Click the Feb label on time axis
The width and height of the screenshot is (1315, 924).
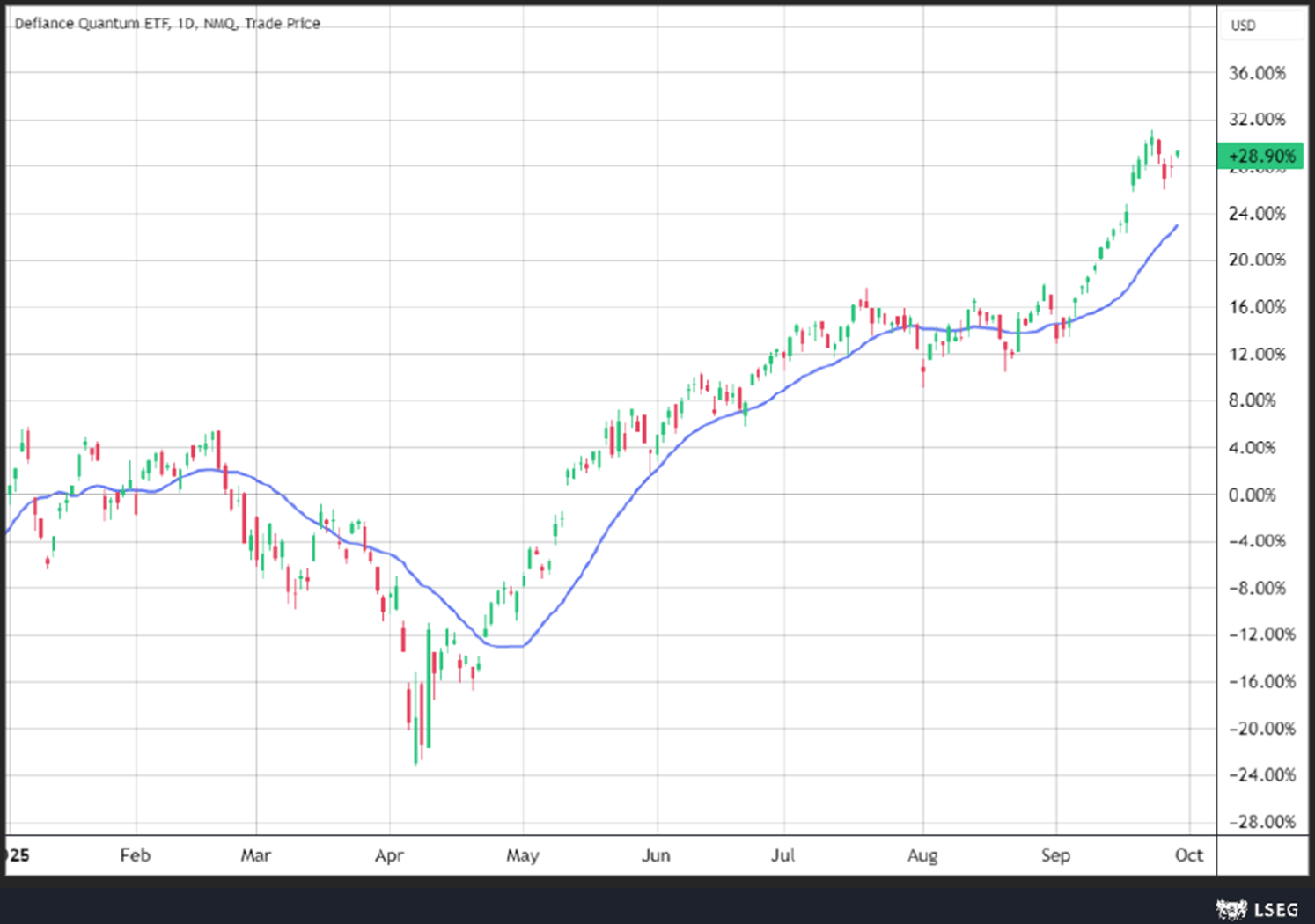click(x=136, y=855)
